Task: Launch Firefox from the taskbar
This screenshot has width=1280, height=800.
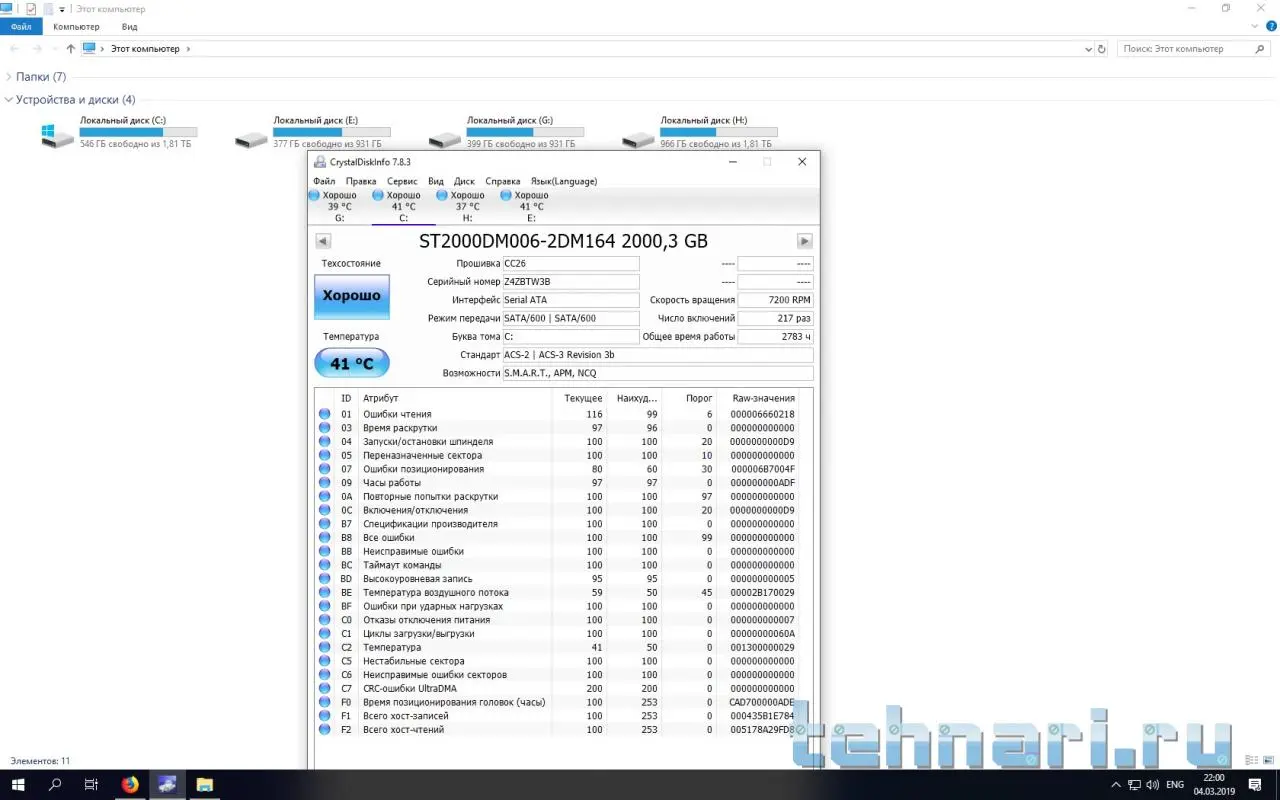Action: (130, 785)
